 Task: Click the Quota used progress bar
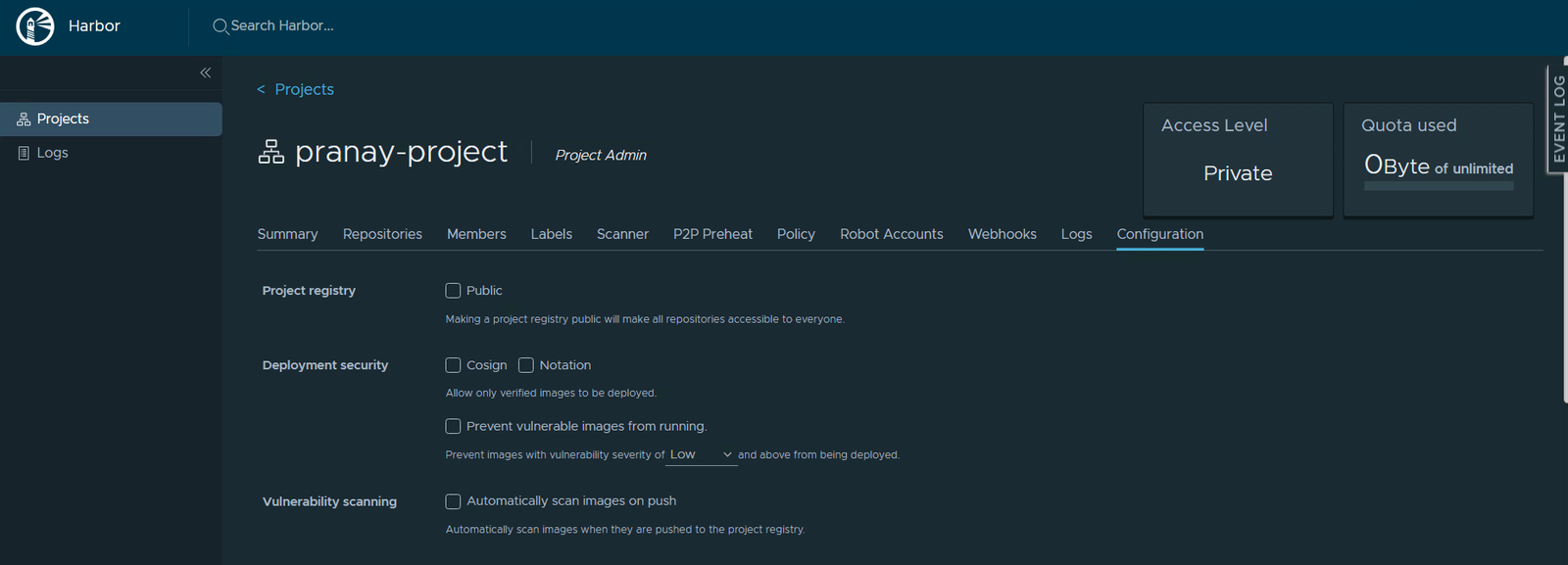coord(1439,186)
